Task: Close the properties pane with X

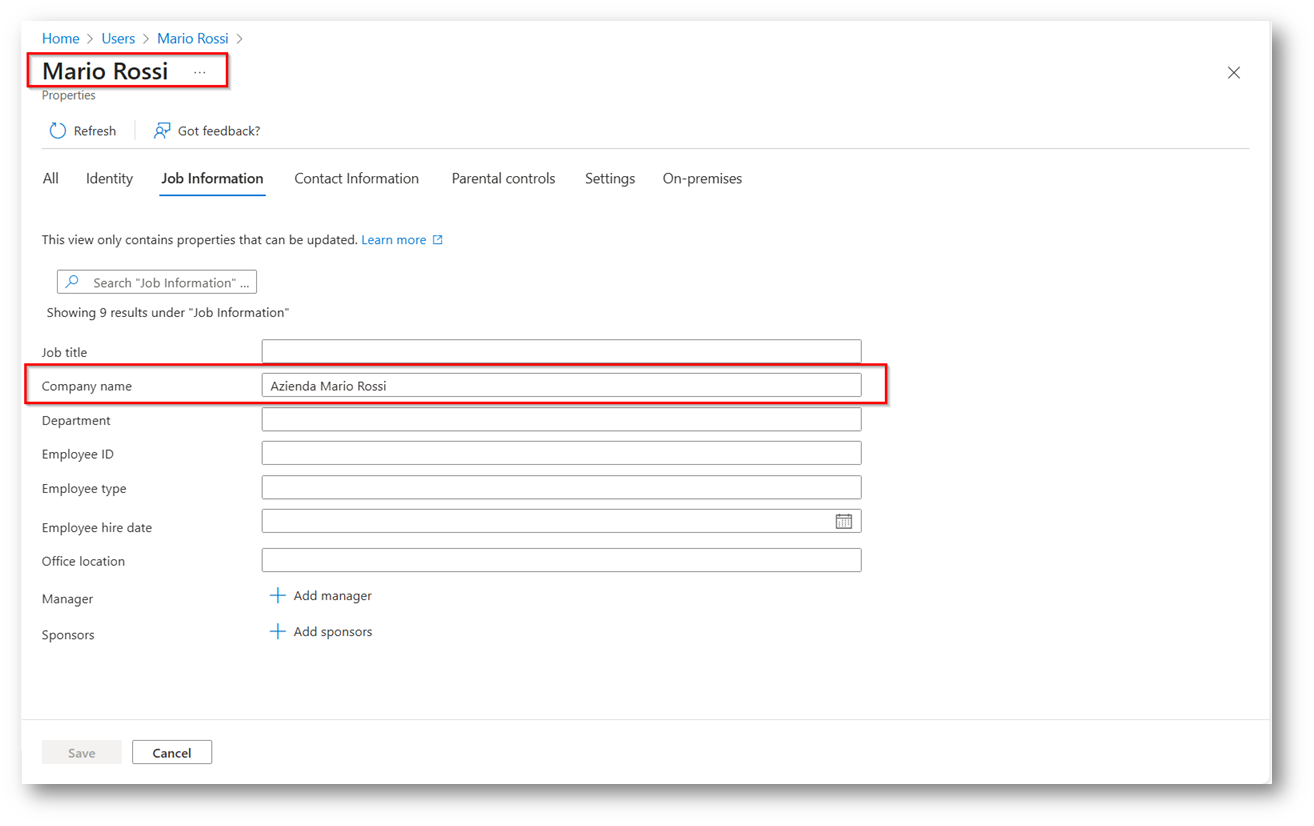Action: coord(1233,73)
